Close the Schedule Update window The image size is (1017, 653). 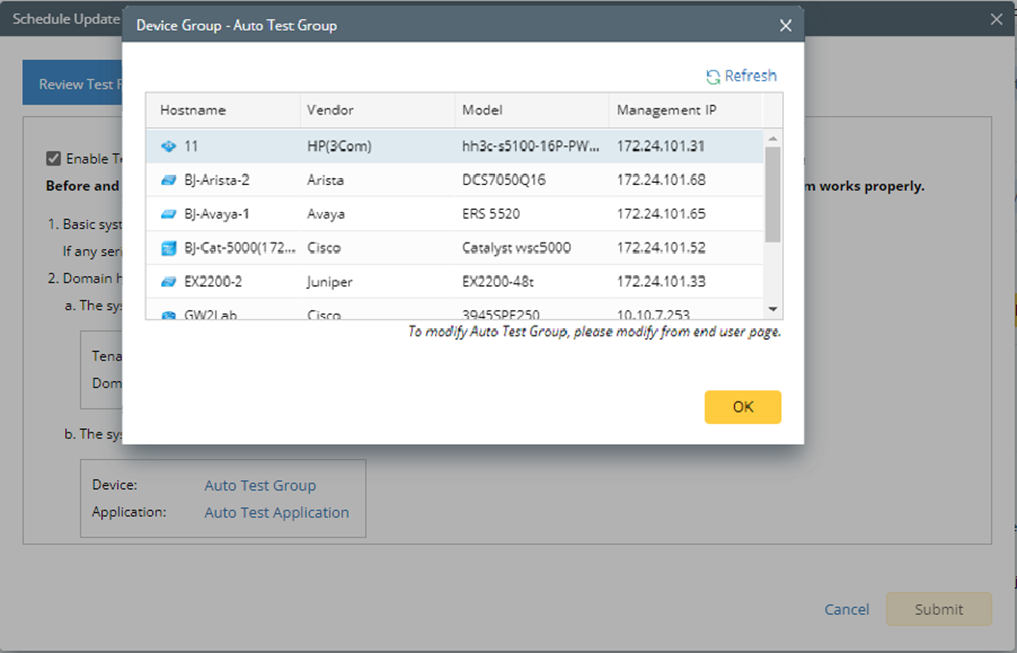[996, 19]
